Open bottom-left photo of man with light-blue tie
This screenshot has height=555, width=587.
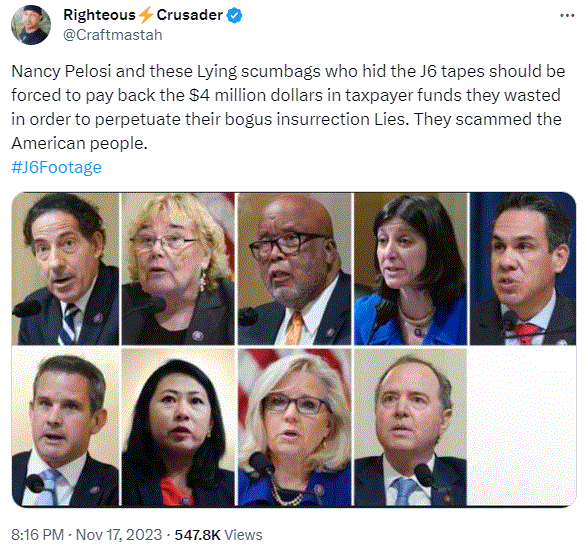click(x=66, y=427)
